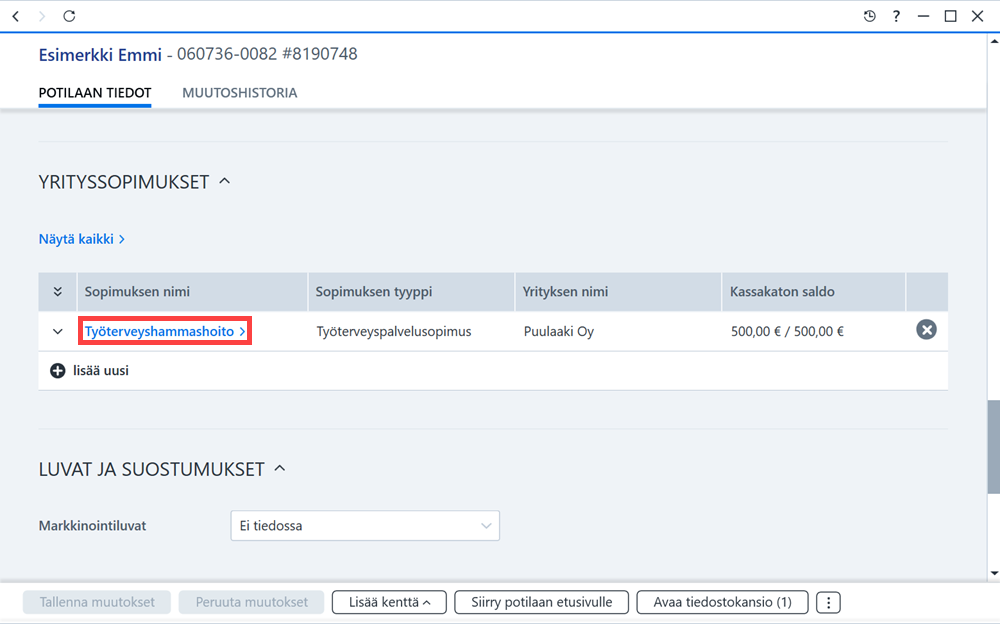Select the POTILAAN TIEDOT tab
The width and height of the screenshot is (1000, 624).
pyautogui.click(x=95, y=93)
